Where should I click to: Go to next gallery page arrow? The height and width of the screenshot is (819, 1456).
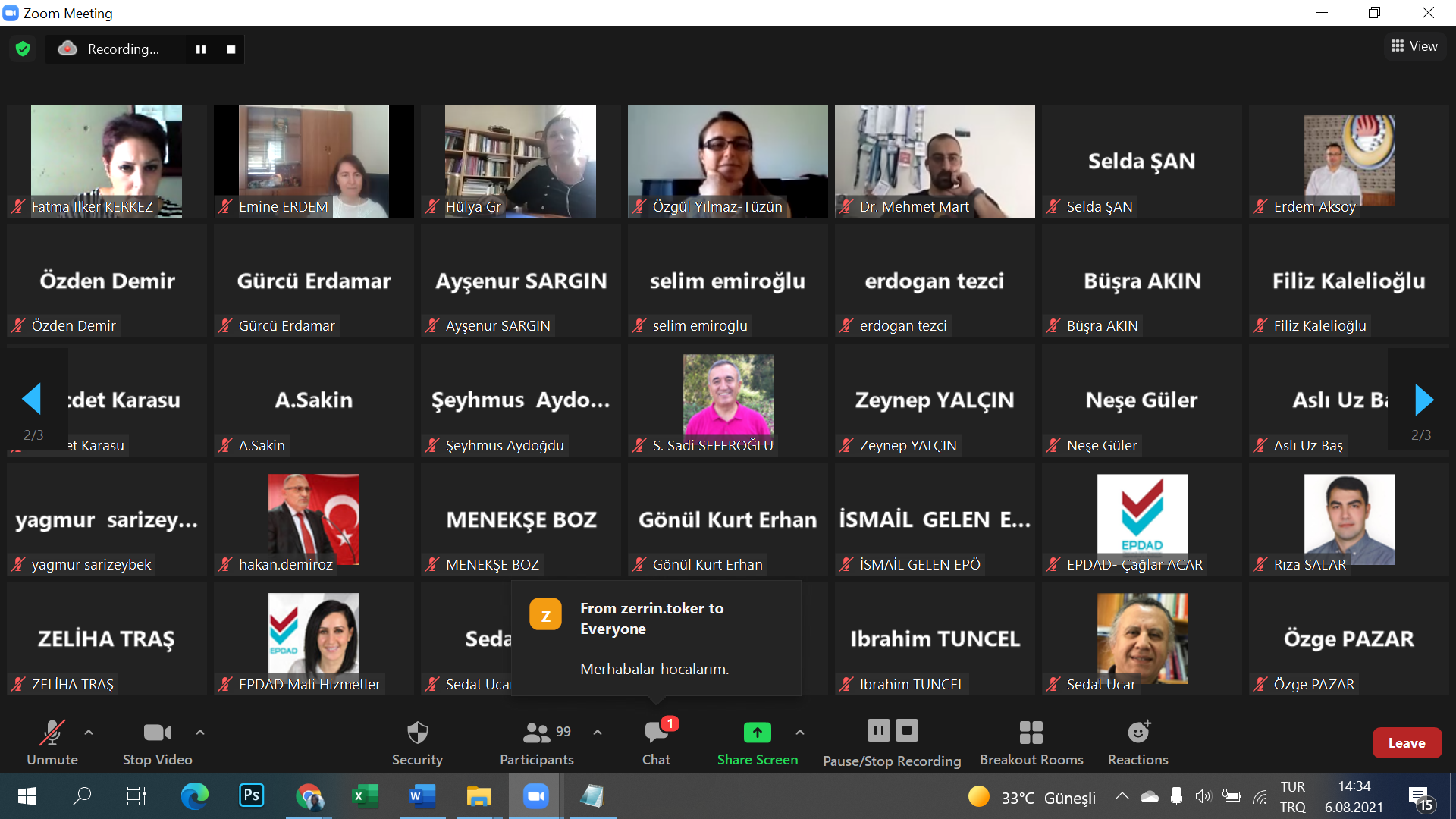[1424, 400]
